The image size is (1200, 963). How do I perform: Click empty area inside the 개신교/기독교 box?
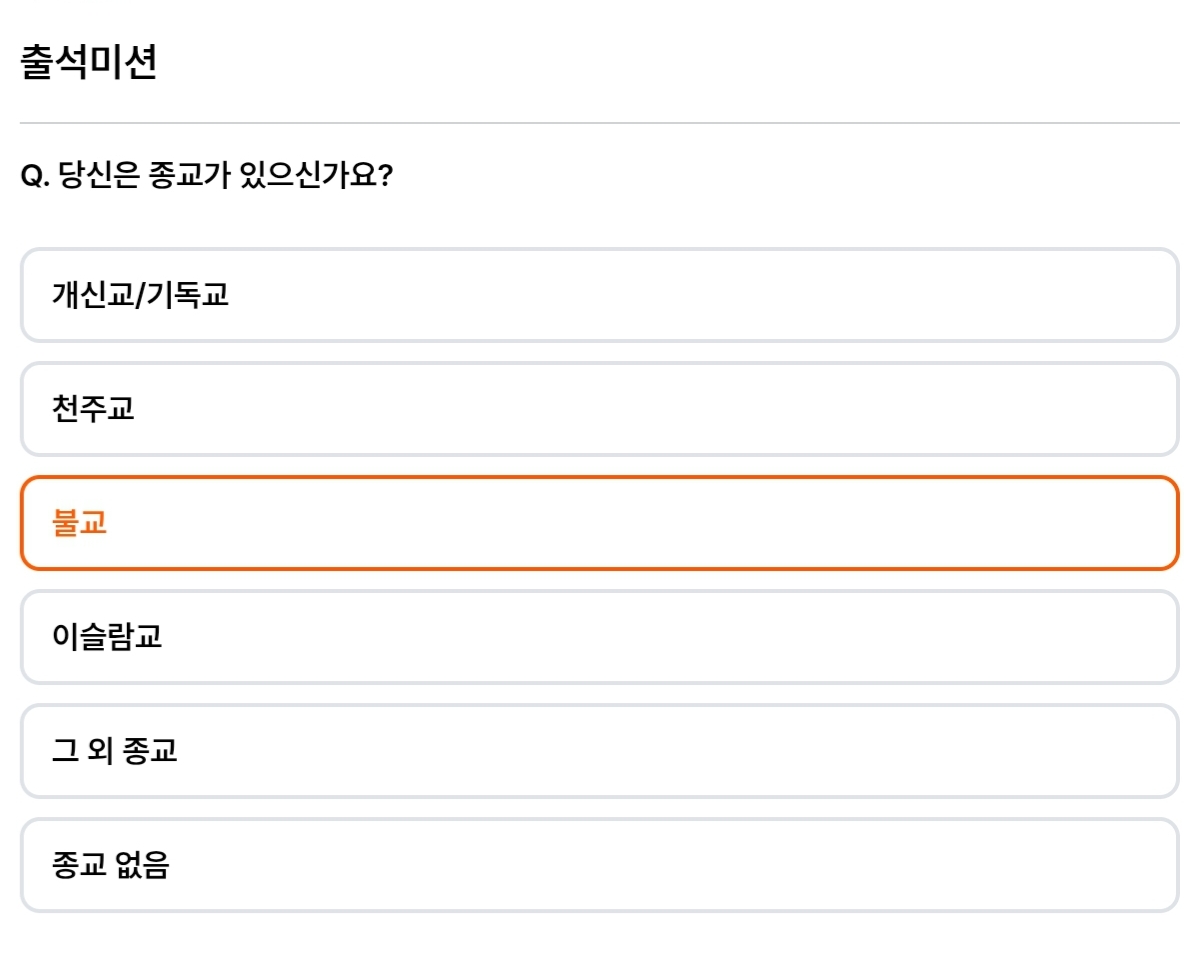click(700, 295)
